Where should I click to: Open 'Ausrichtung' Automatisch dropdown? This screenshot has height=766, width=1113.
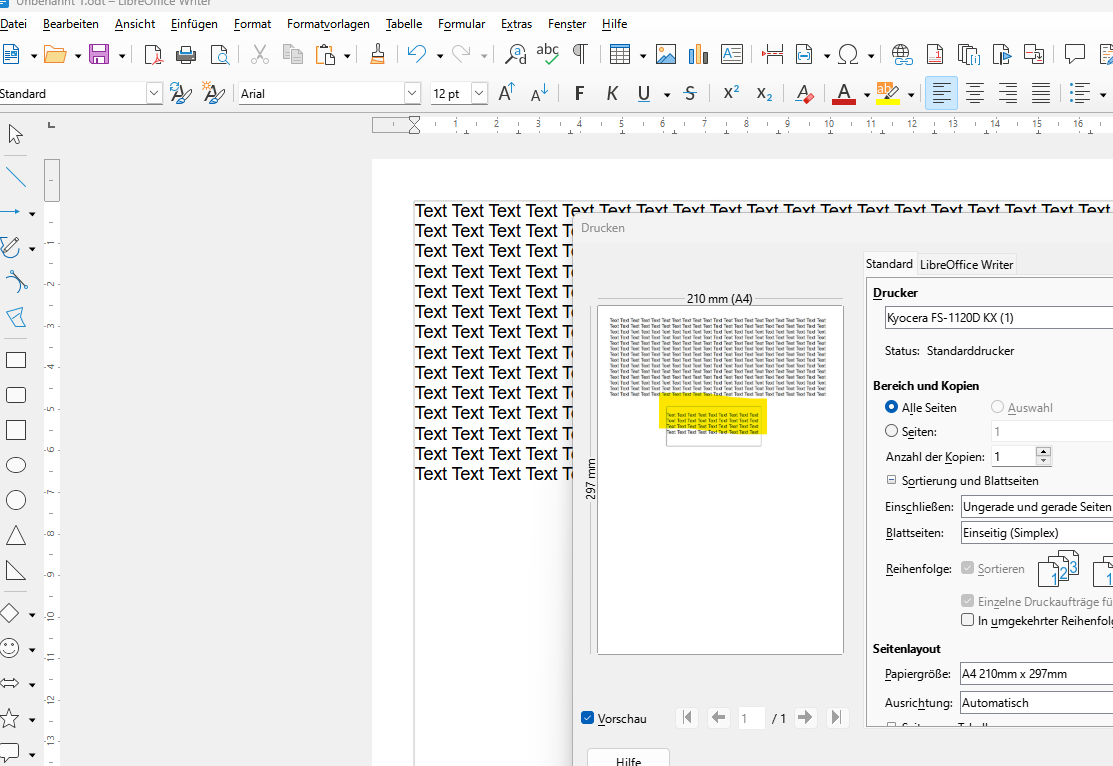[x=1037, y=703]
